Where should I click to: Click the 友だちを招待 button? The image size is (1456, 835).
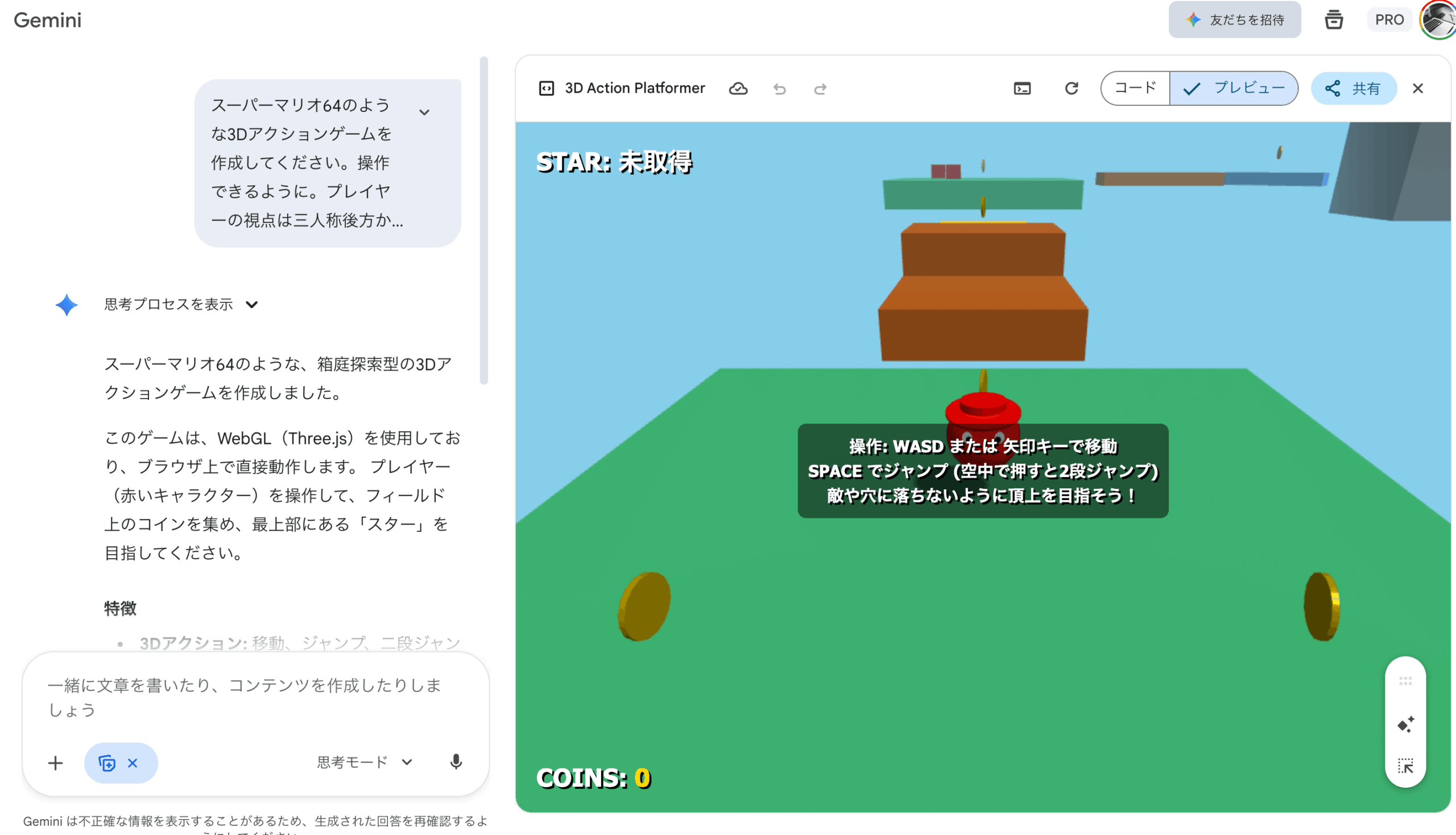click(x=1235, y=19)
